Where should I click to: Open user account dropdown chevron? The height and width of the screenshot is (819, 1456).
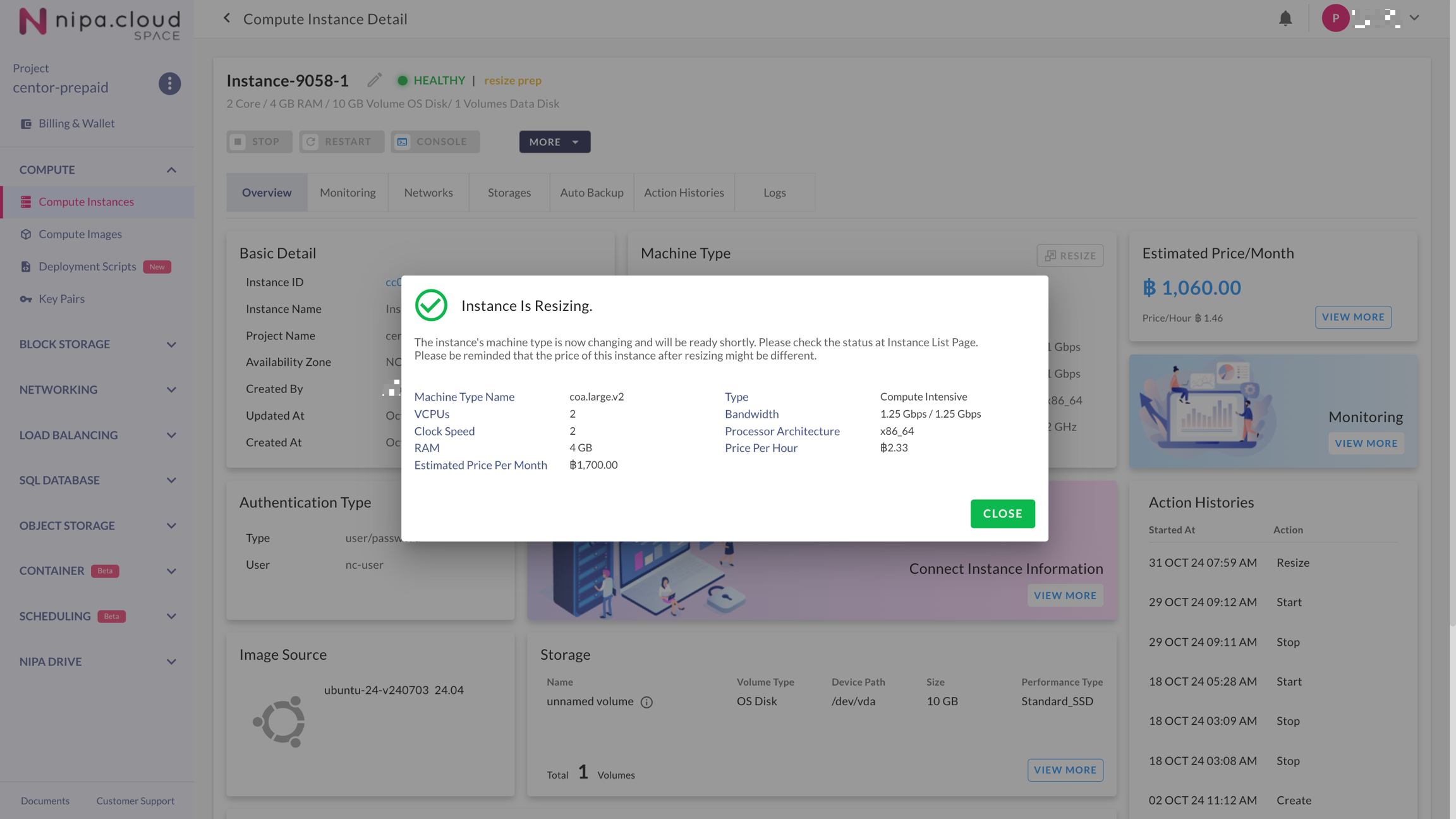pos(1414,18)
